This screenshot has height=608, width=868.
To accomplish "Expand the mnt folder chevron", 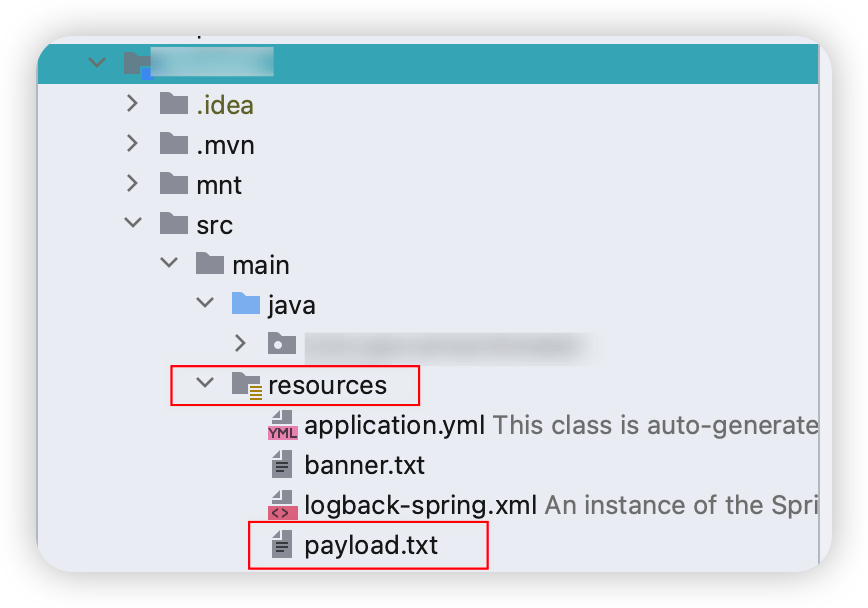I will (132, 183).
